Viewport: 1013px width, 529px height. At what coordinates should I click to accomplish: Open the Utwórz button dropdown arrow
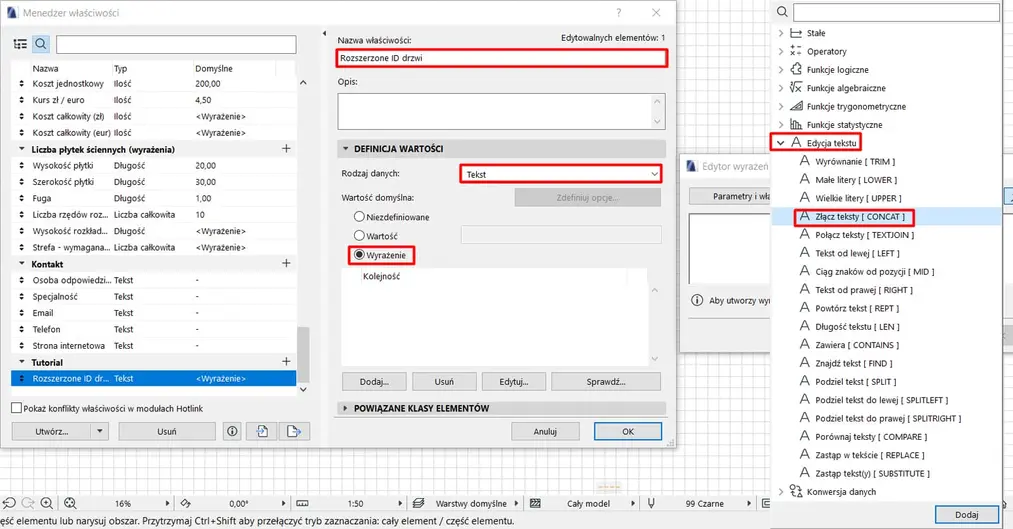click(99, 431)
